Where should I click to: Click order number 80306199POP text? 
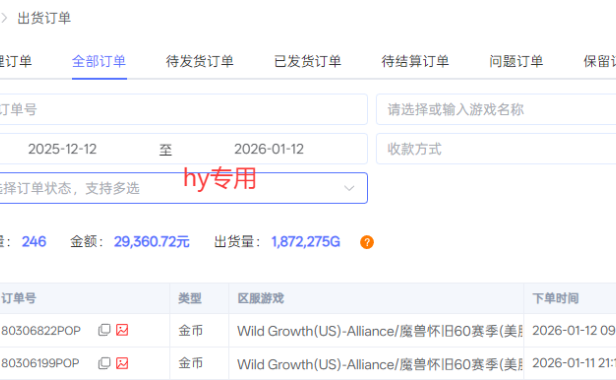40,363
